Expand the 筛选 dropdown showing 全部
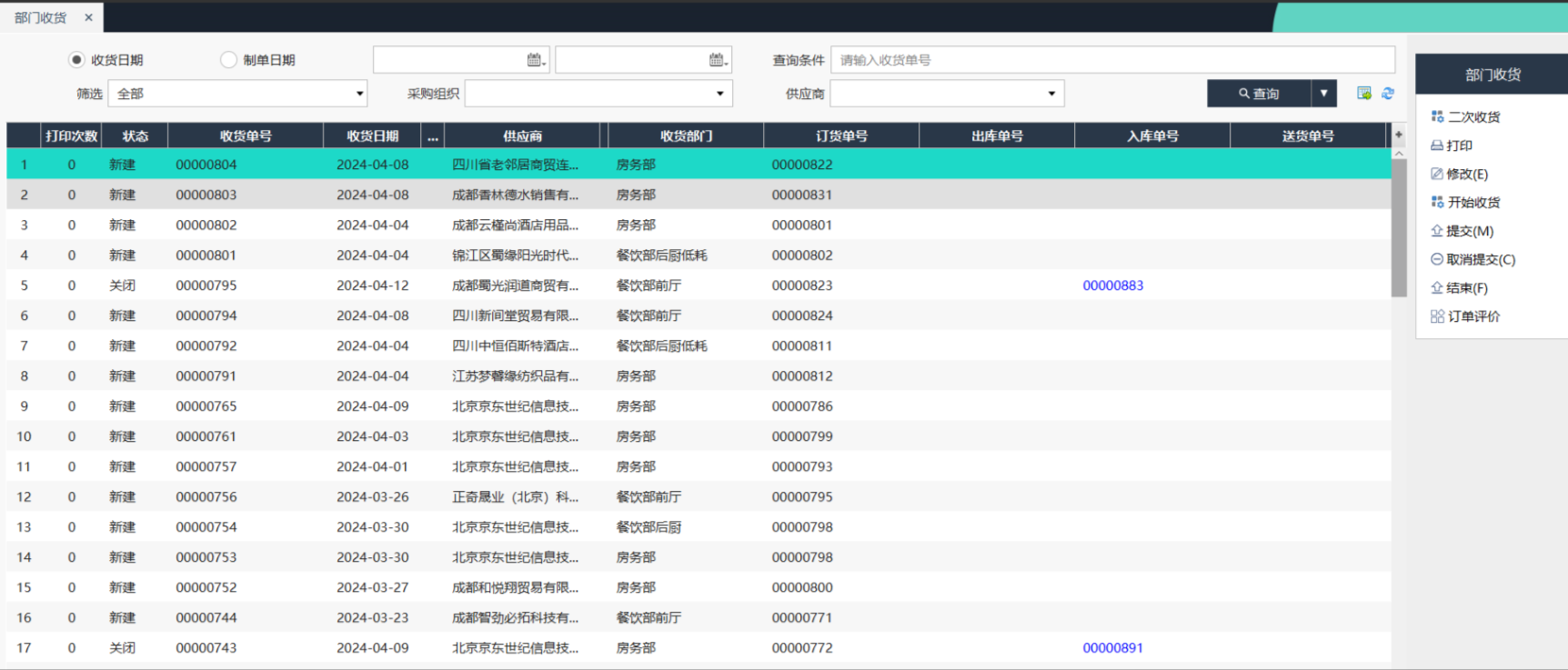 359,94
